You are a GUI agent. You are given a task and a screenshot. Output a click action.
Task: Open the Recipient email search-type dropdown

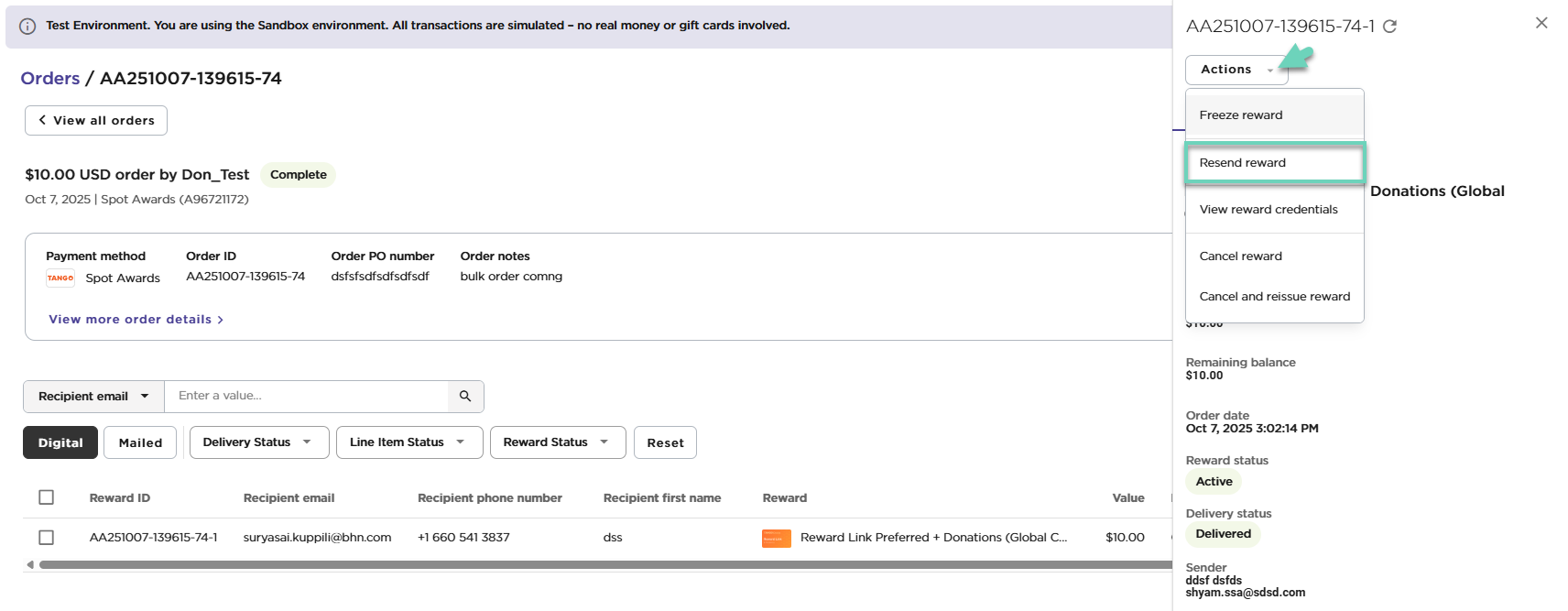93,397
